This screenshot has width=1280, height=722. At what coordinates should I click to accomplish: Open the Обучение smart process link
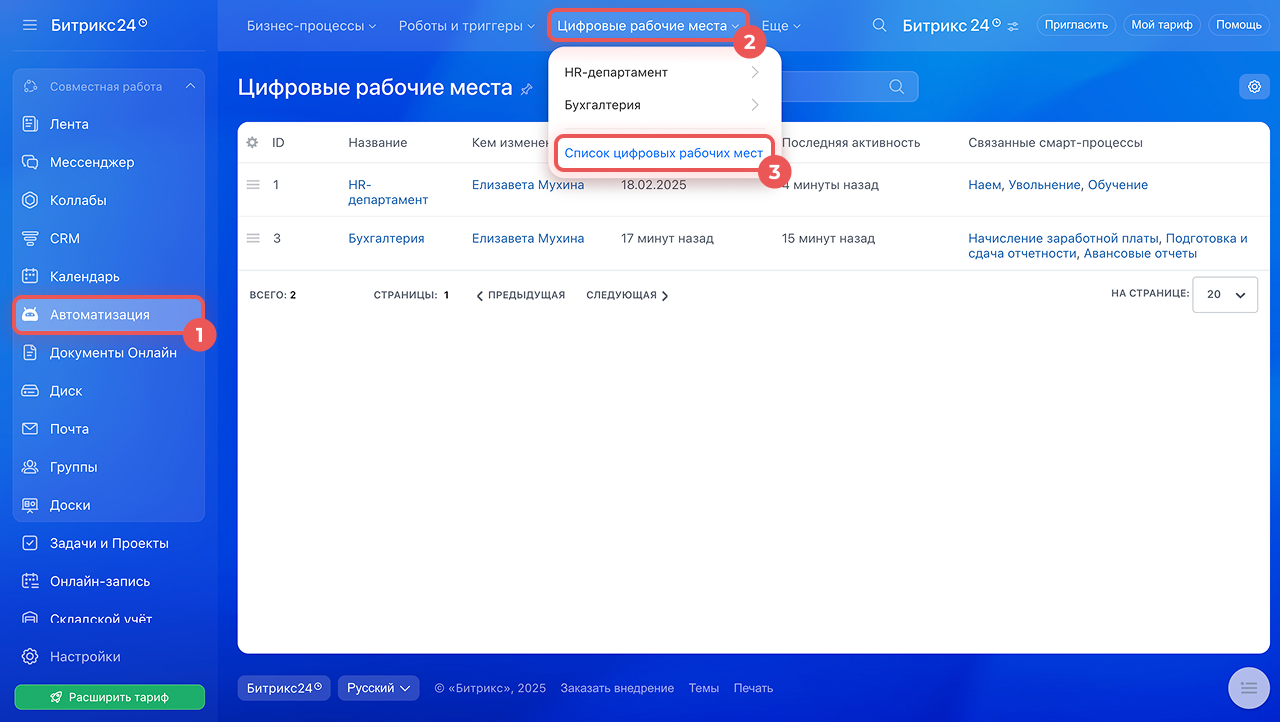[x=1118, y=185]
